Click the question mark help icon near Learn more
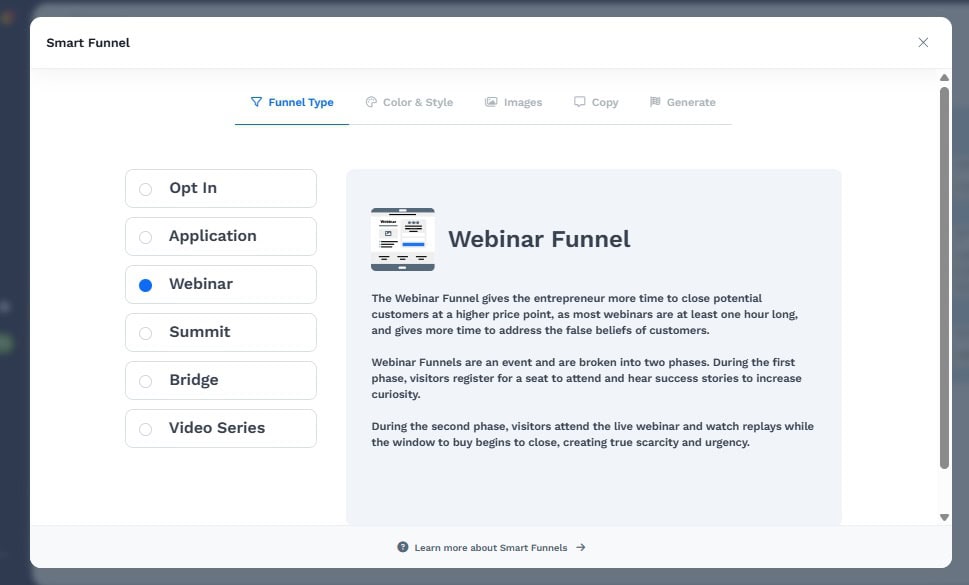 point(402,547)
